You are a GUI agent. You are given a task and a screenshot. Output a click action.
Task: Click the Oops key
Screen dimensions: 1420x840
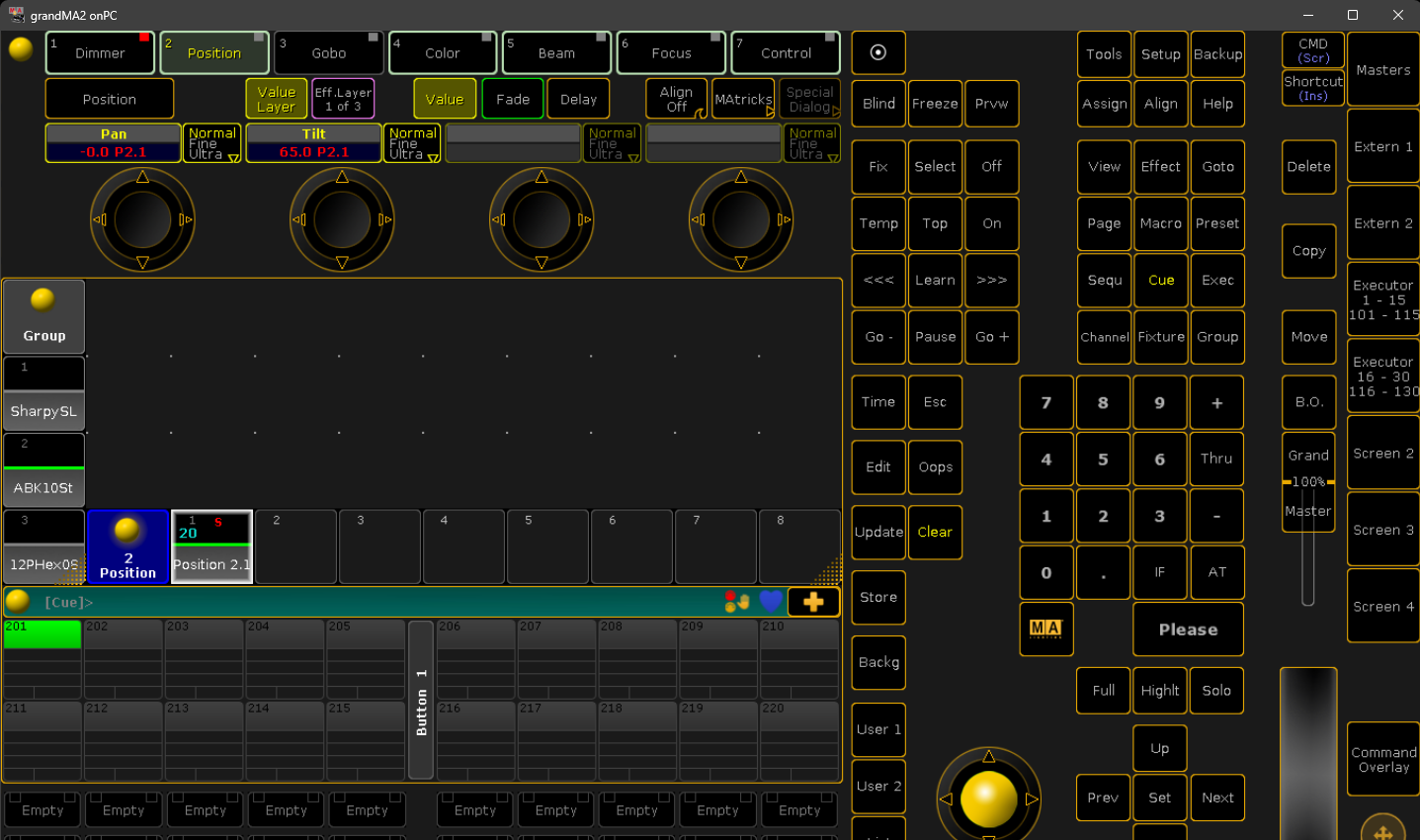935,466
